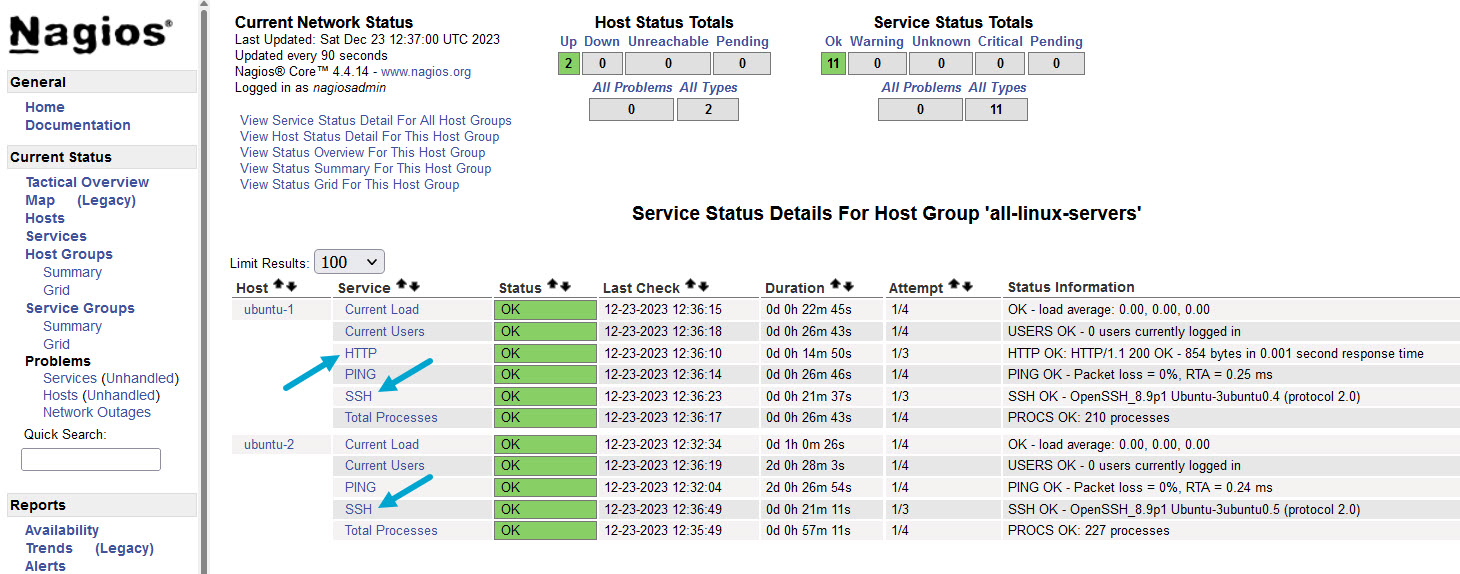This screenshot has height=574, width=1460.
Task: Sort Last Check column descending arrow
Action: coord(703,287)
